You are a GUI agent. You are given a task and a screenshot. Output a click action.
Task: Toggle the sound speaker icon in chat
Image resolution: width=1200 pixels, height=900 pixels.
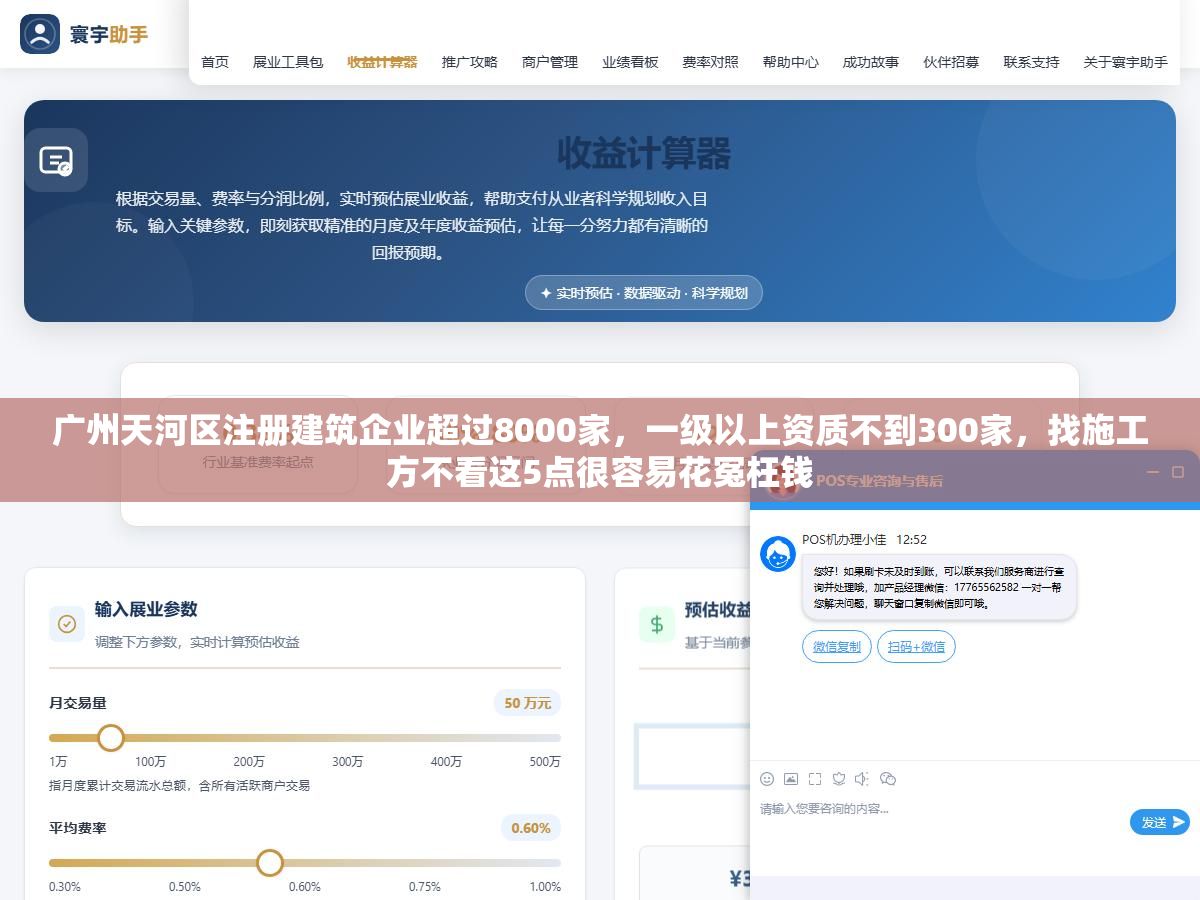(x=863, y=778)
